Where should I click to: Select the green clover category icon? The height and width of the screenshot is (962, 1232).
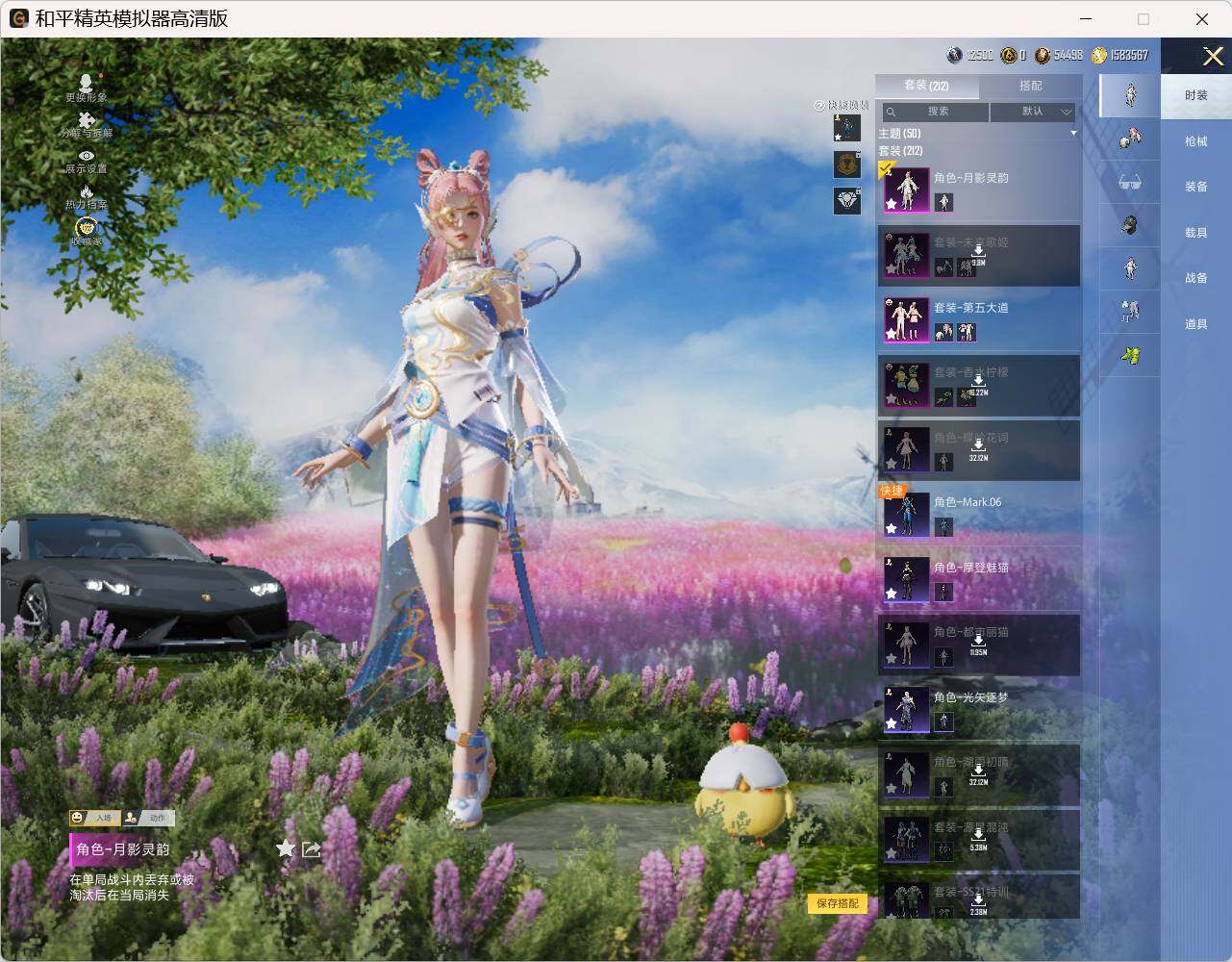1130,355
